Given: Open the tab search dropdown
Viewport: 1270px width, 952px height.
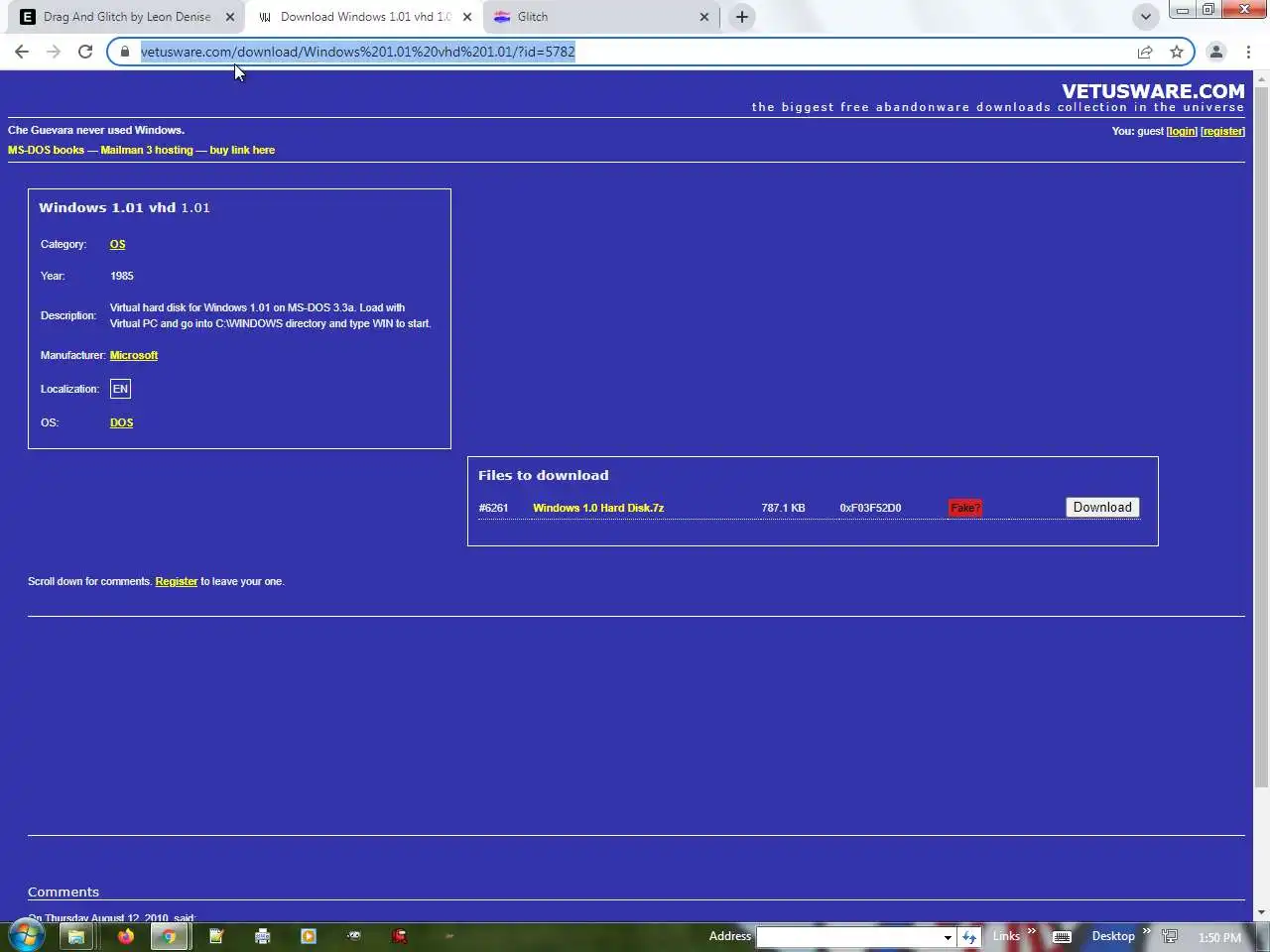Looking at the screenshot, I should (x=1146, y=17).
